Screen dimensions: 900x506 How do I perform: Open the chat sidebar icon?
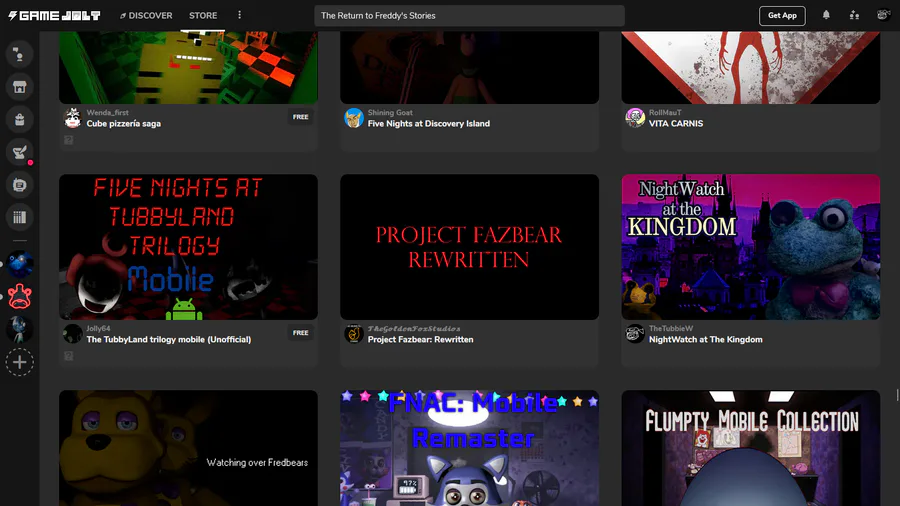pyautogui.click(x=20, y=55)
